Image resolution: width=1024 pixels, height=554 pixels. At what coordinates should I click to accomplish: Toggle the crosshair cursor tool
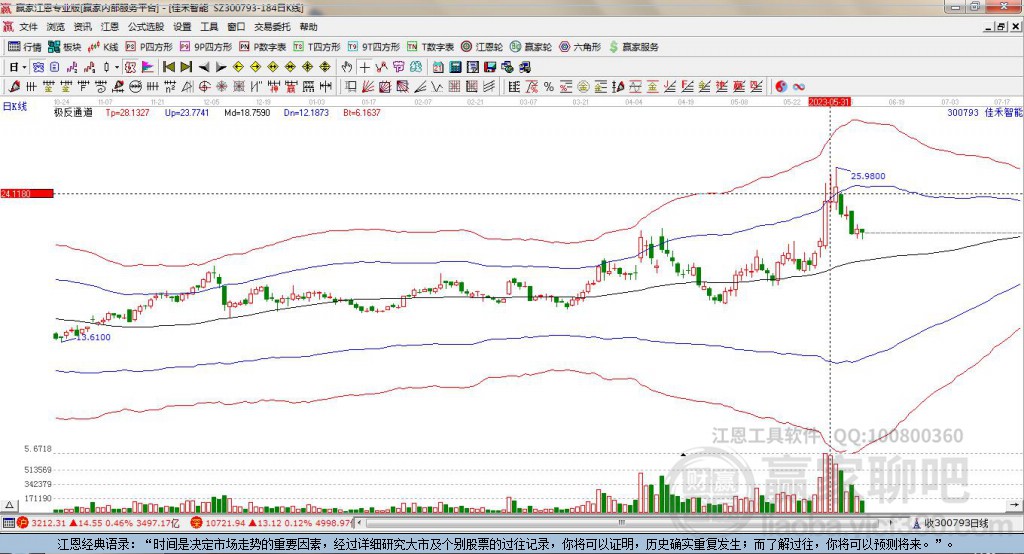coord(365,67)
